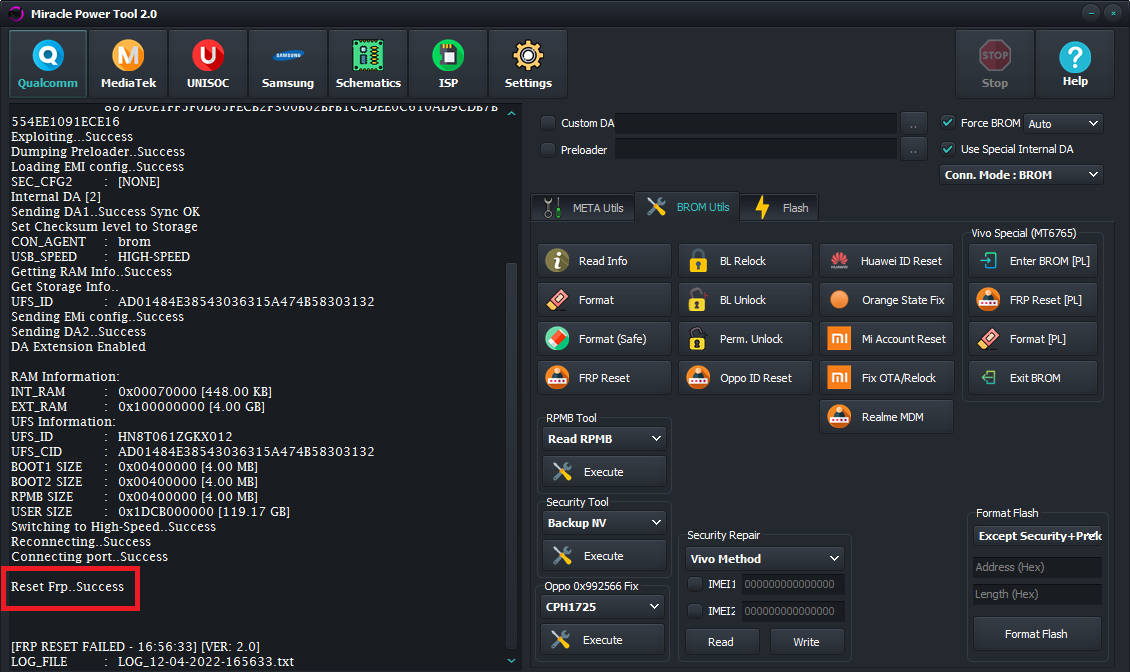Click the Stop operation icon
The height and width of the screenshot is (672, 1130).
[995, 64]
